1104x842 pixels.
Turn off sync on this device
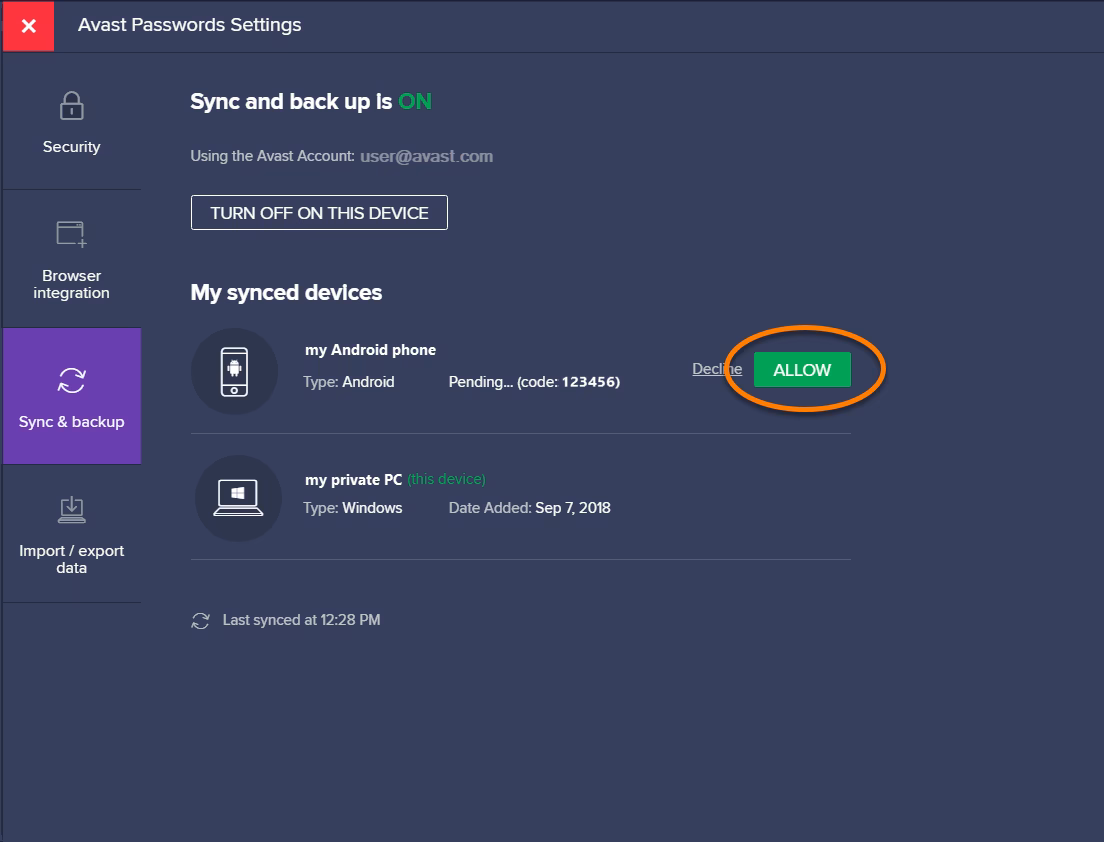[319, 213]
